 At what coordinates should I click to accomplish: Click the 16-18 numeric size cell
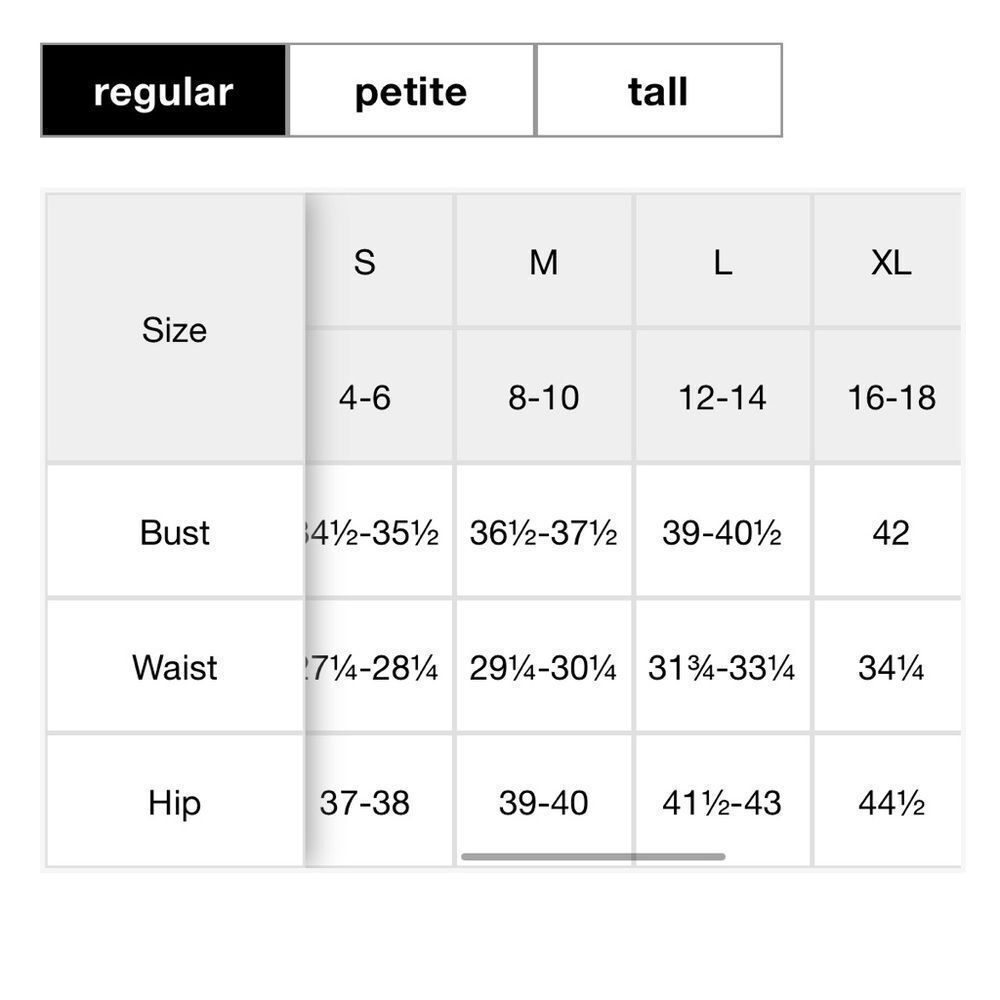click(888, 396)
